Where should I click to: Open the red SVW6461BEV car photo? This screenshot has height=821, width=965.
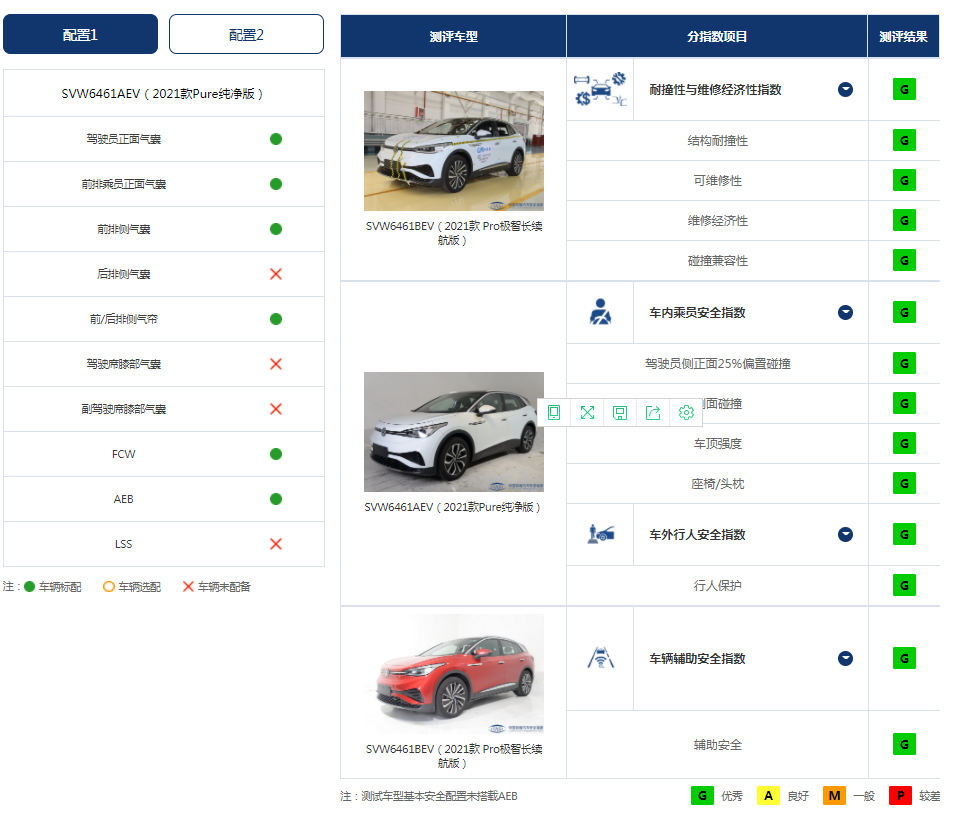pyautogui.click(x=453, y=675)
